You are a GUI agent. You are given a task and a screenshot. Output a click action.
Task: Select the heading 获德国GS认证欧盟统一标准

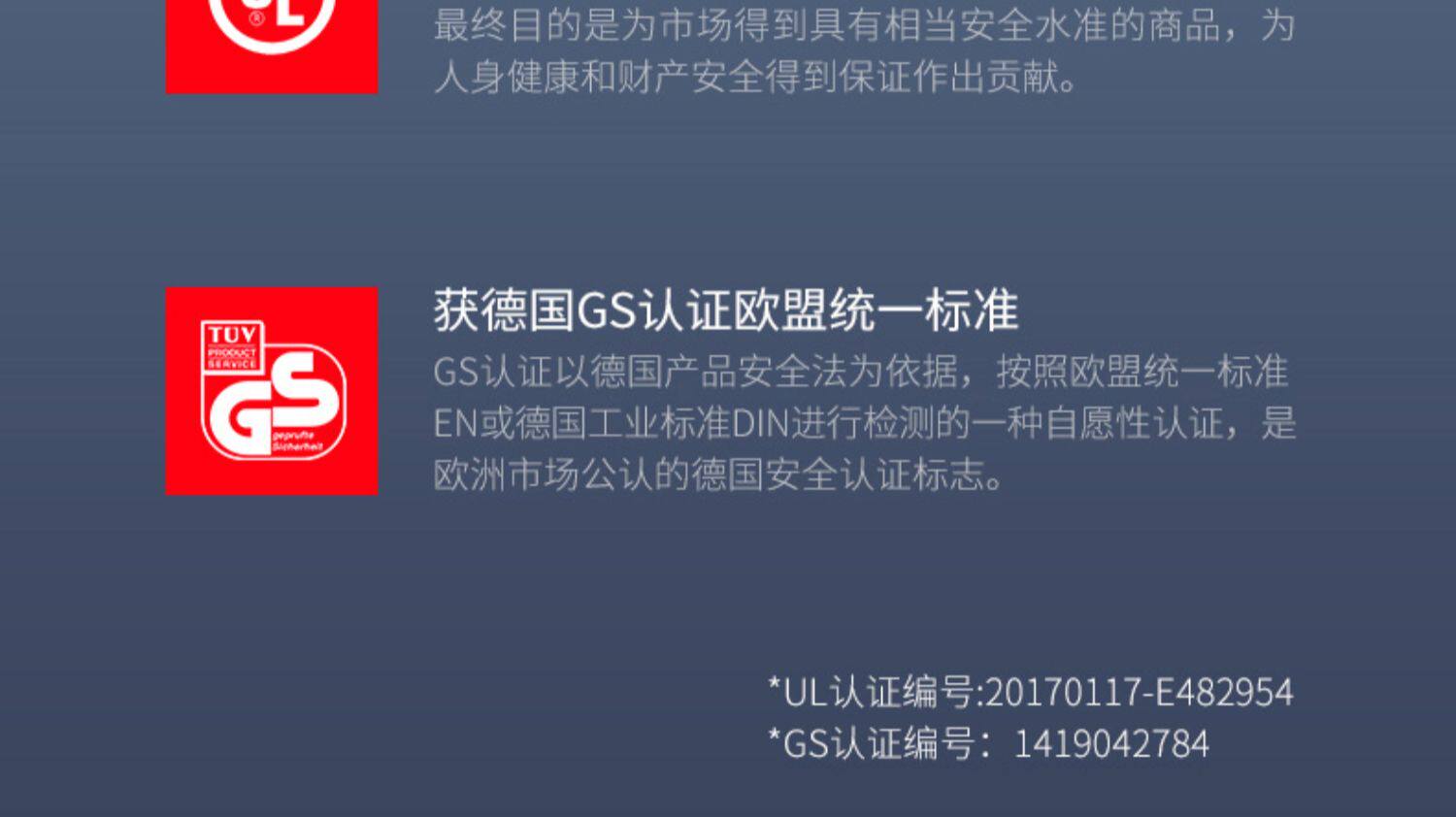726,310
